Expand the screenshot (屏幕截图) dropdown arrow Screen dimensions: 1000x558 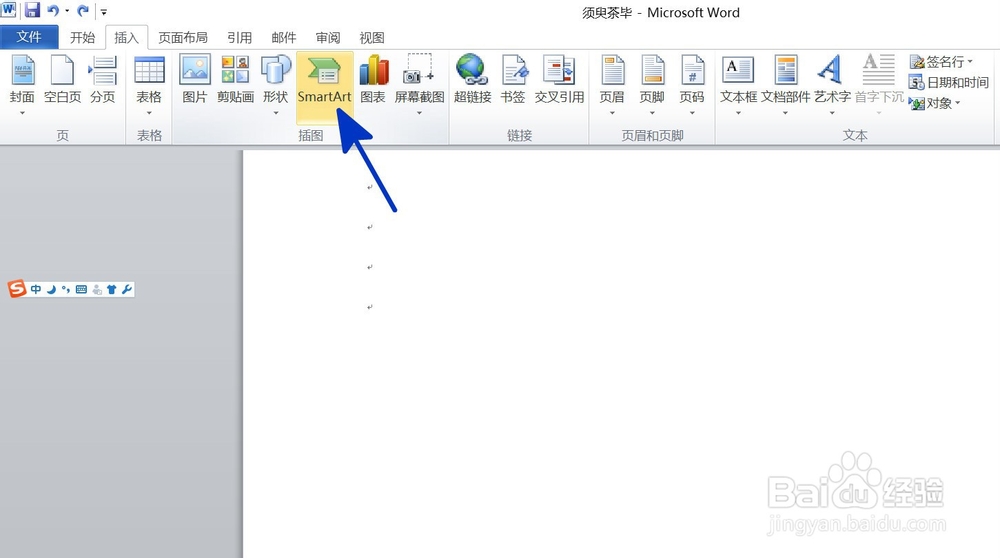419,114
